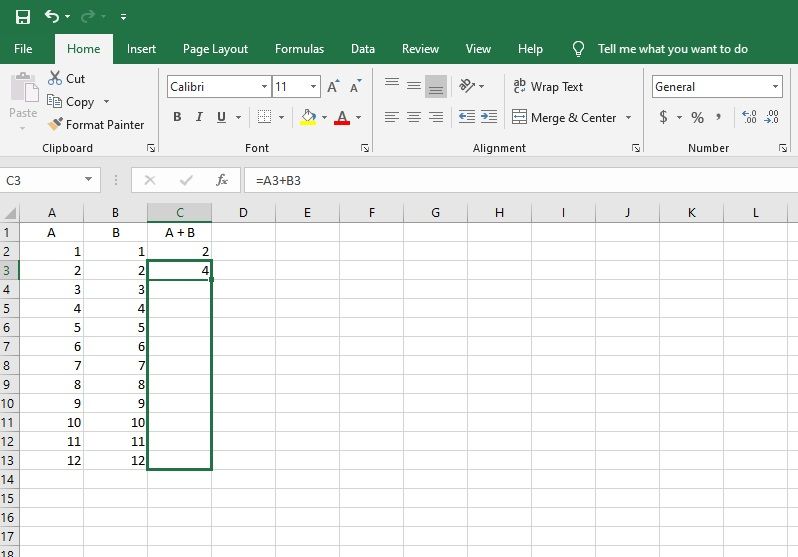This screenshot has height=557, width=798.
Task: Toggle Underline formatting
Action: (x=221, y=117)
